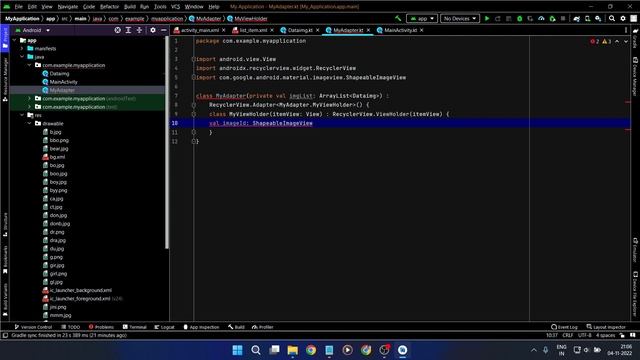Image resolution: width=640 pixels, height=360 pixels.
Task: Hide the Project panel with minus icon
Action: click(x=164, y=30)
